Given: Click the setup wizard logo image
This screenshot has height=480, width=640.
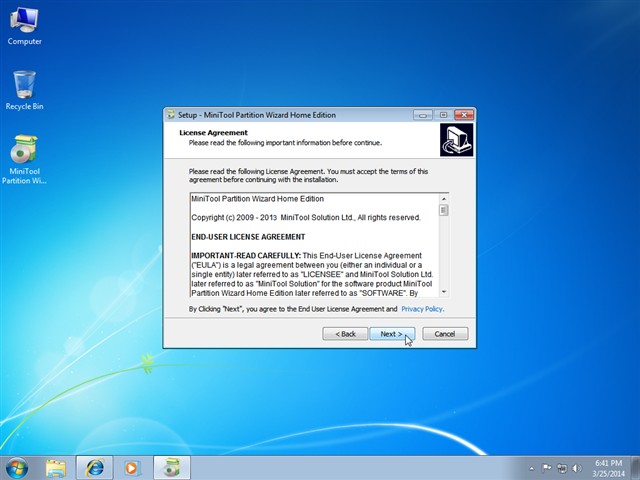Looking at the screenshot, I should tap(456, 140).
